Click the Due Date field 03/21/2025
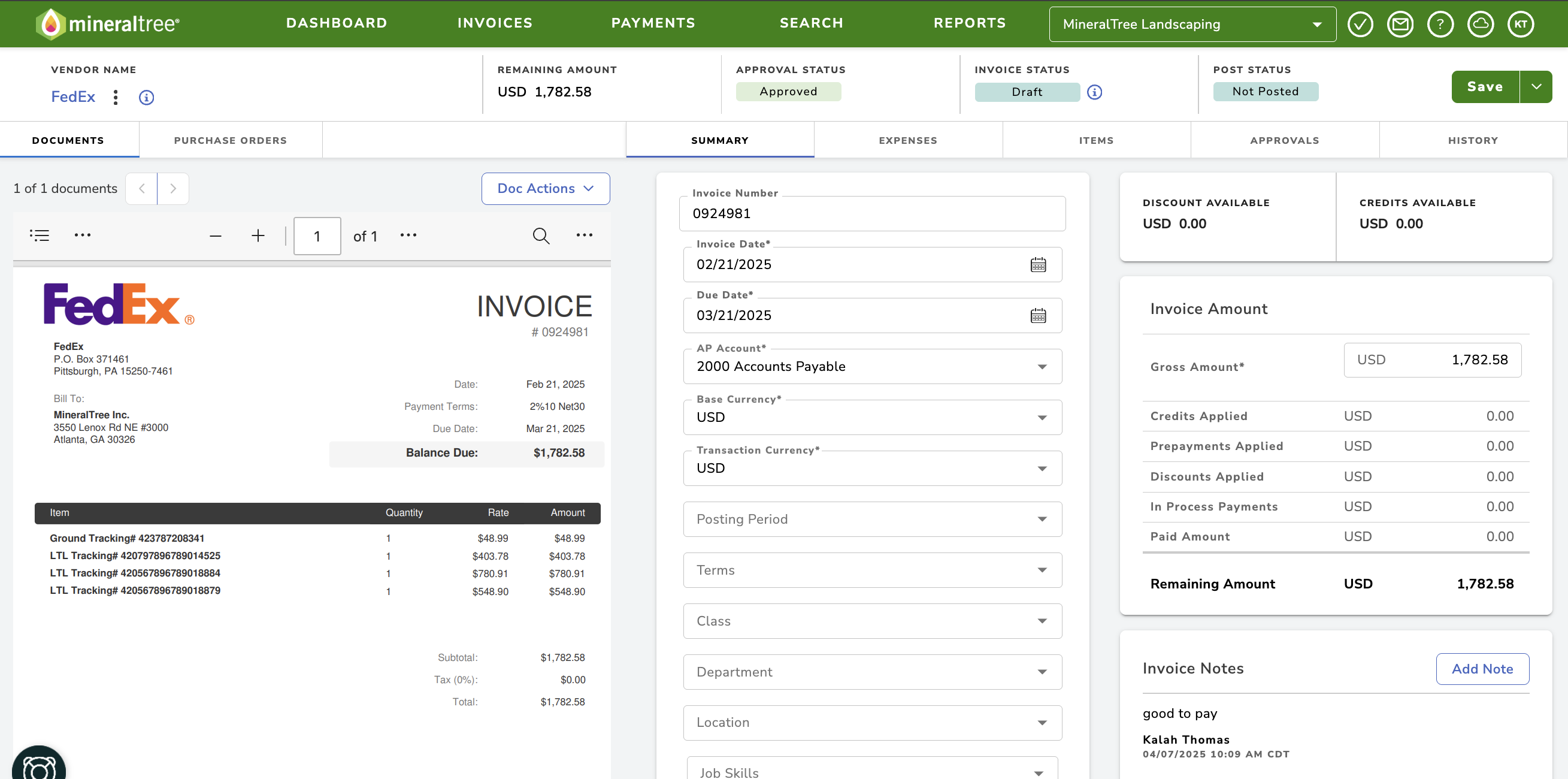 click(872, 316)
